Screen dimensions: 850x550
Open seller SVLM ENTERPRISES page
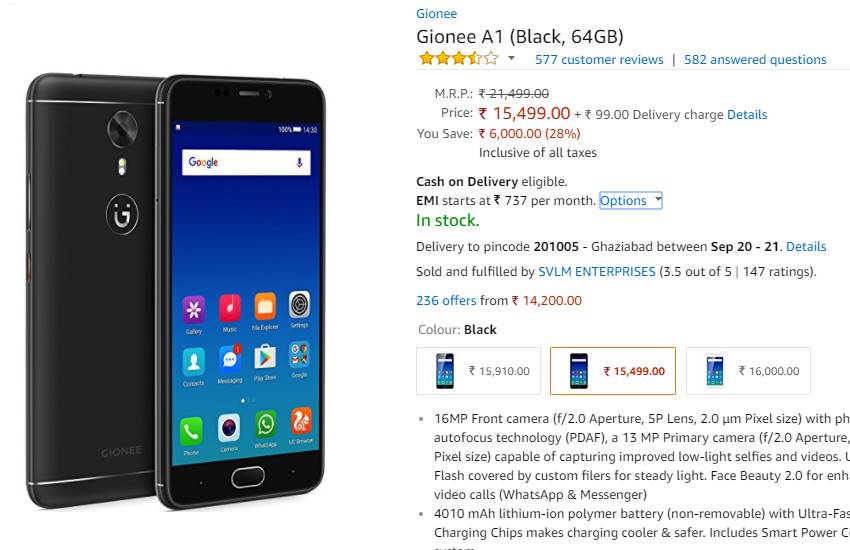click(597, 271)
